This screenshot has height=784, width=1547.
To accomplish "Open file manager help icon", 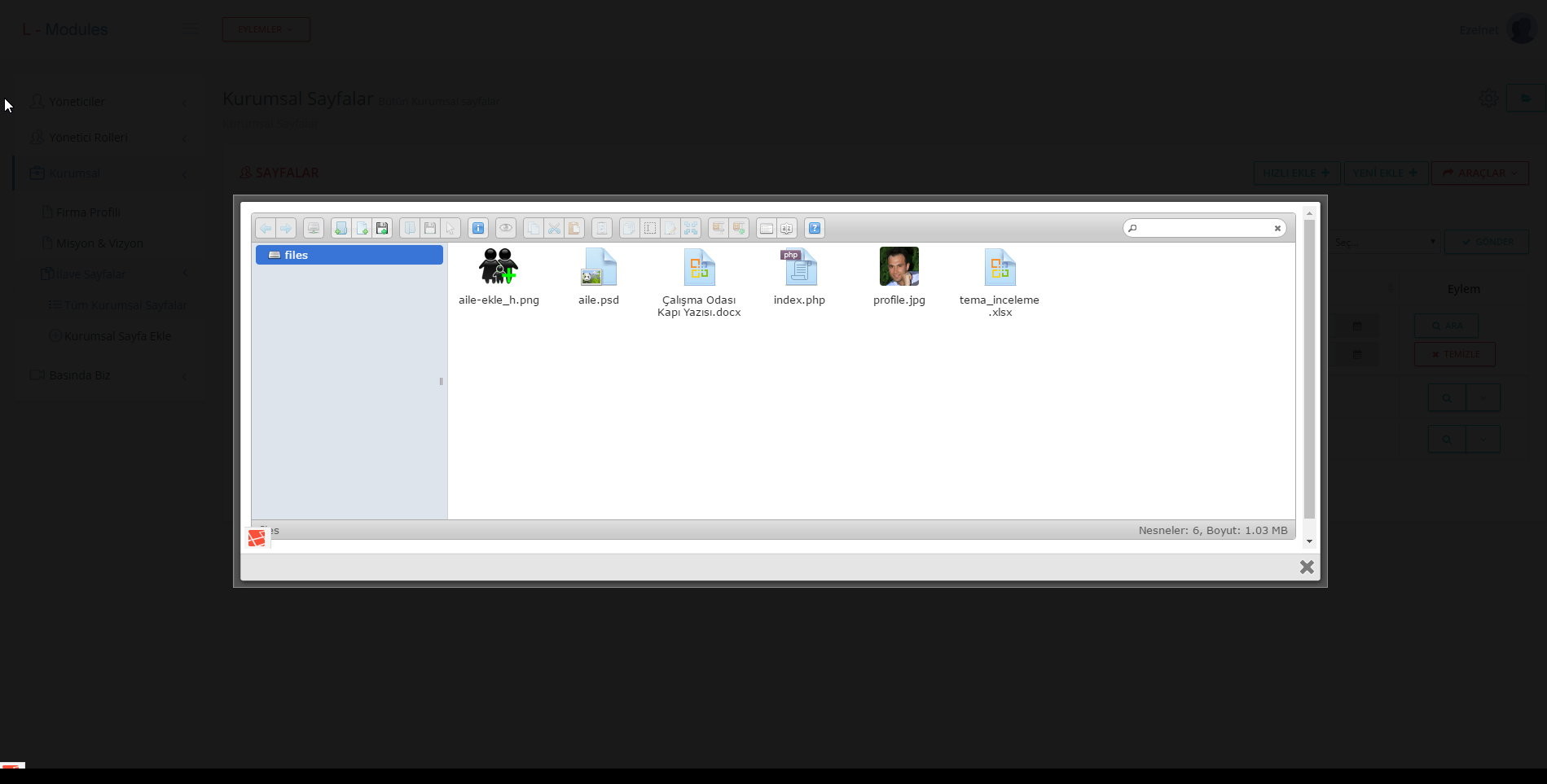I will coord(814,228).
